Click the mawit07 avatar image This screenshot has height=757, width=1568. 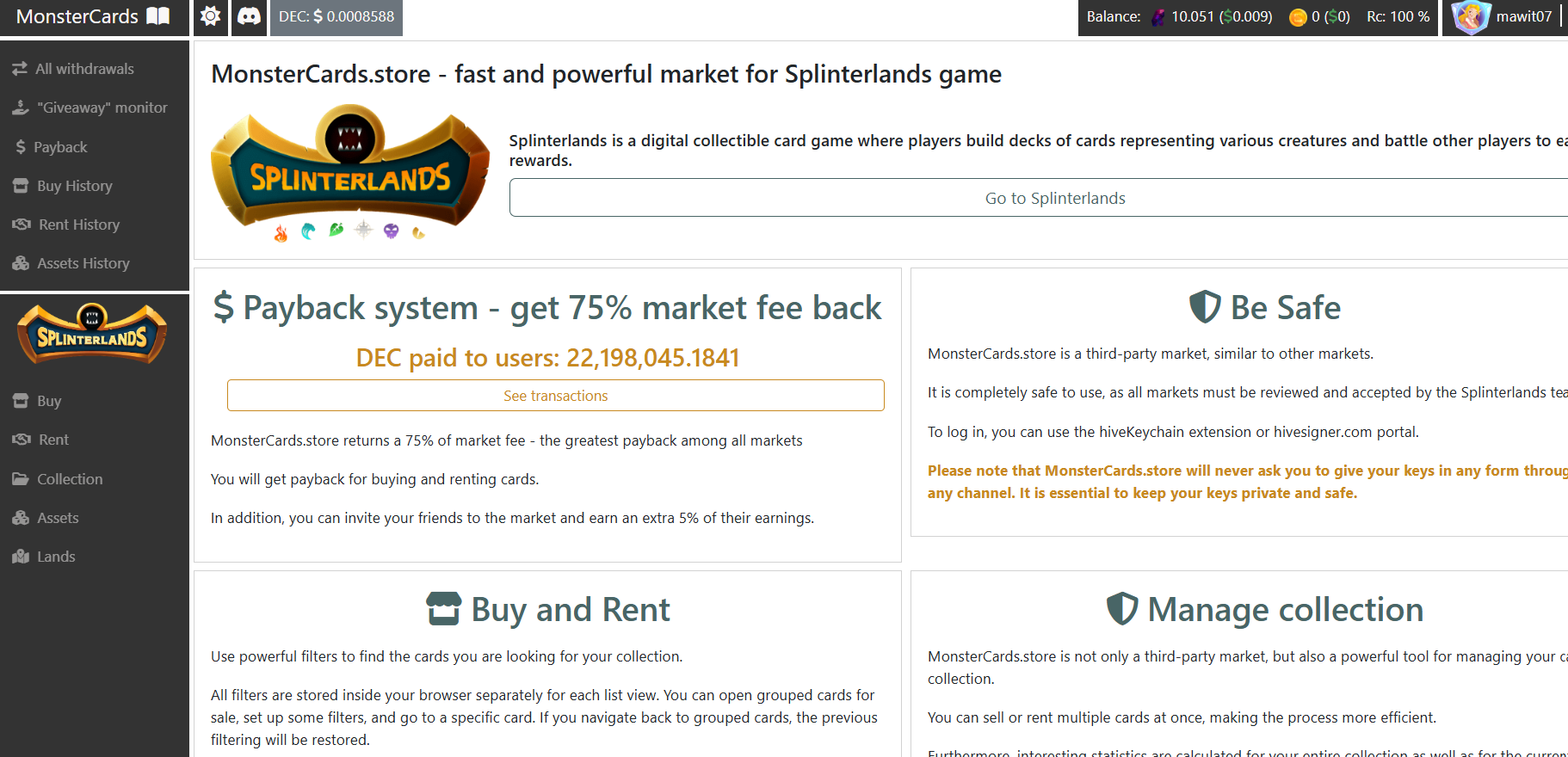coord(1471,16)
